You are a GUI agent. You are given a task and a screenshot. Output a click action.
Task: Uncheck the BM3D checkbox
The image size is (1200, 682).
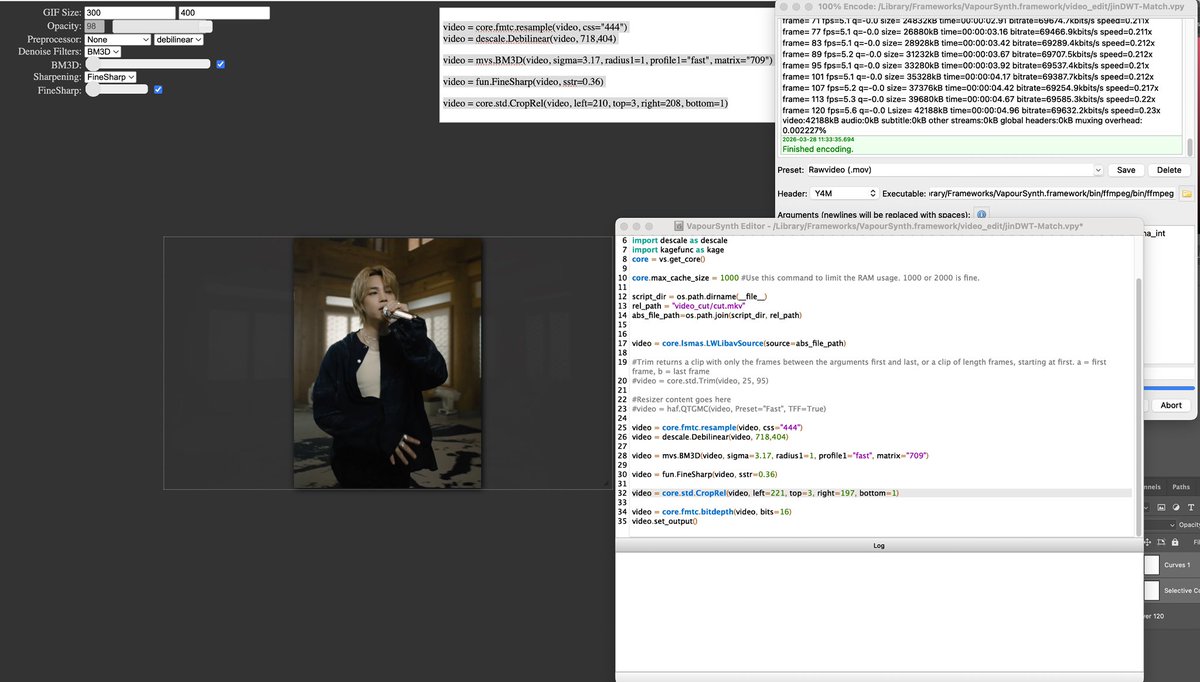[x=221, y=64]
